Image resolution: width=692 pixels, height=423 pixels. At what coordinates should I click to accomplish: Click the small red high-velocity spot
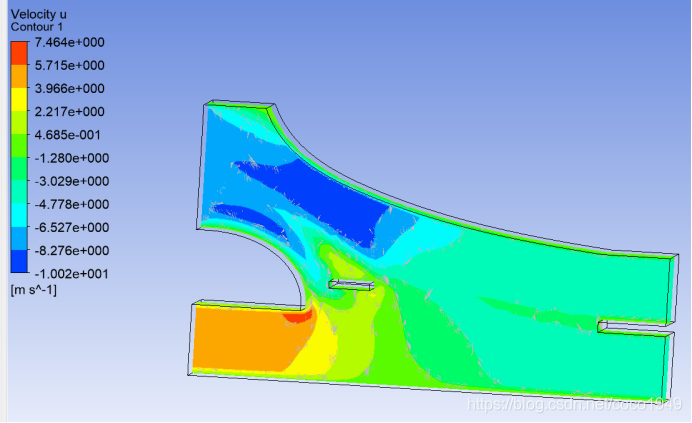tap(298, 315)
